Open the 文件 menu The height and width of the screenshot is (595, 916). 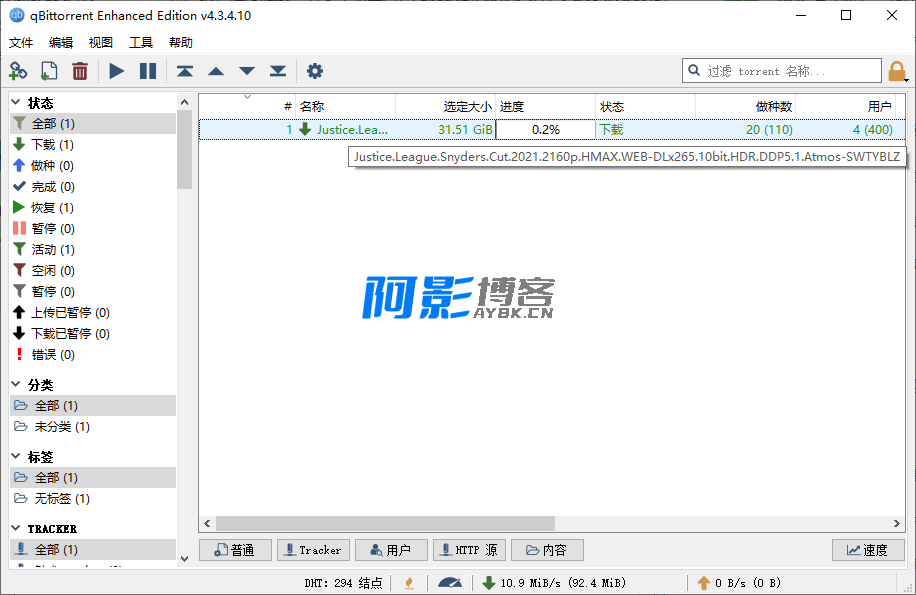point(21,43)
